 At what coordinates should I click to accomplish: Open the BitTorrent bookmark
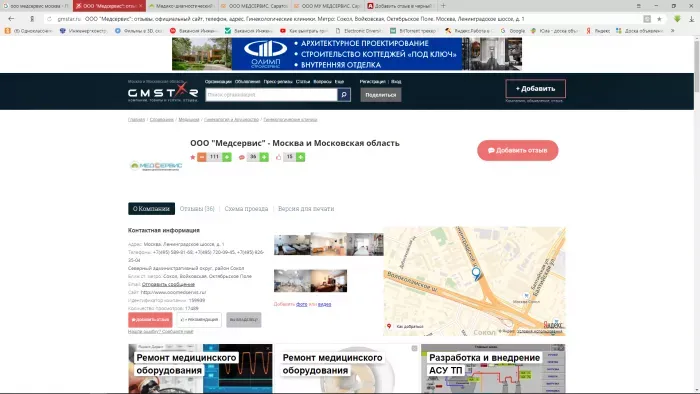point(413,31)
